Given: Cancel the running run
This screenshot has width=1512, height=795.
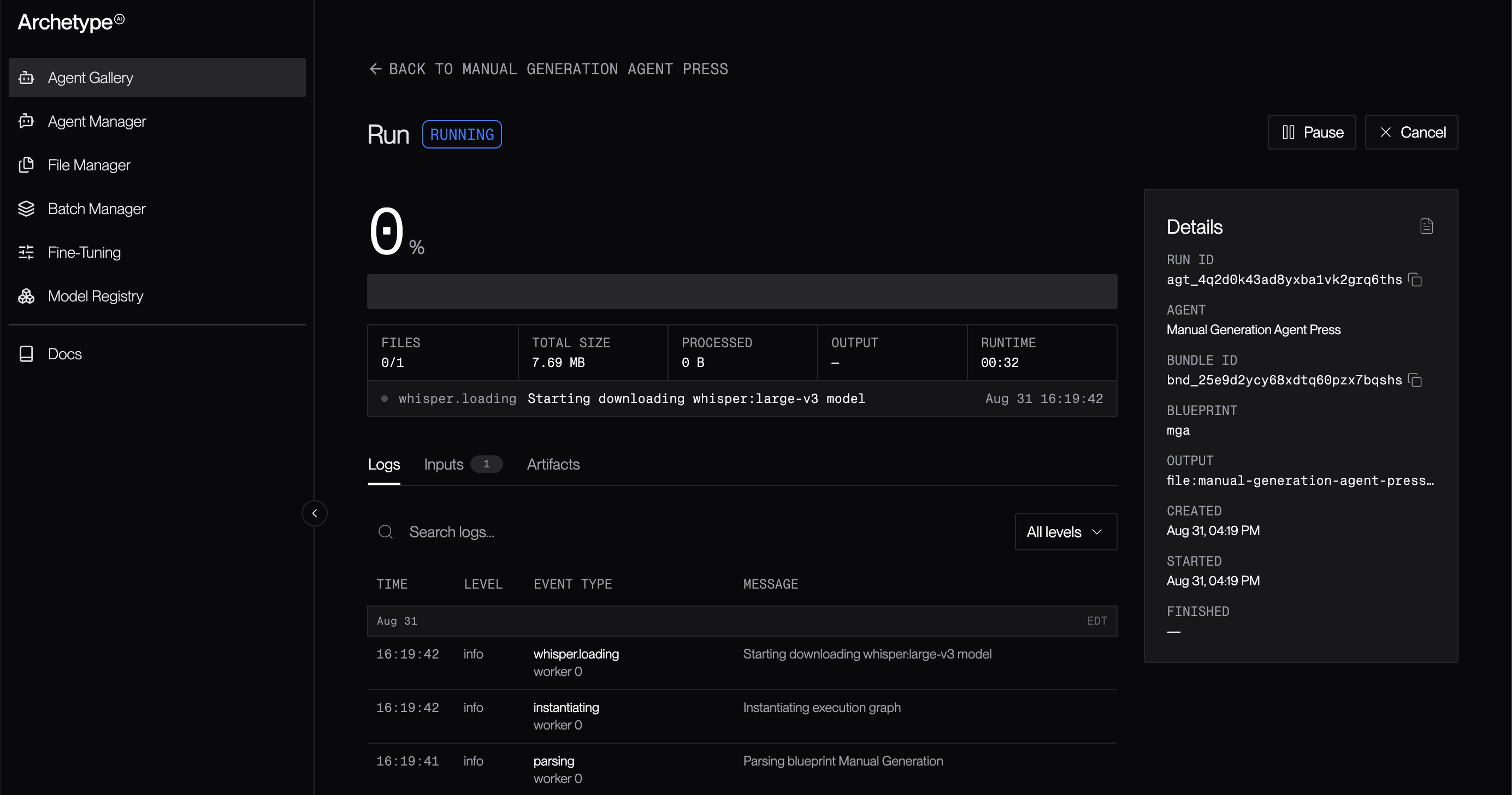Looking at the screenshot, I should coord(1411,132).
